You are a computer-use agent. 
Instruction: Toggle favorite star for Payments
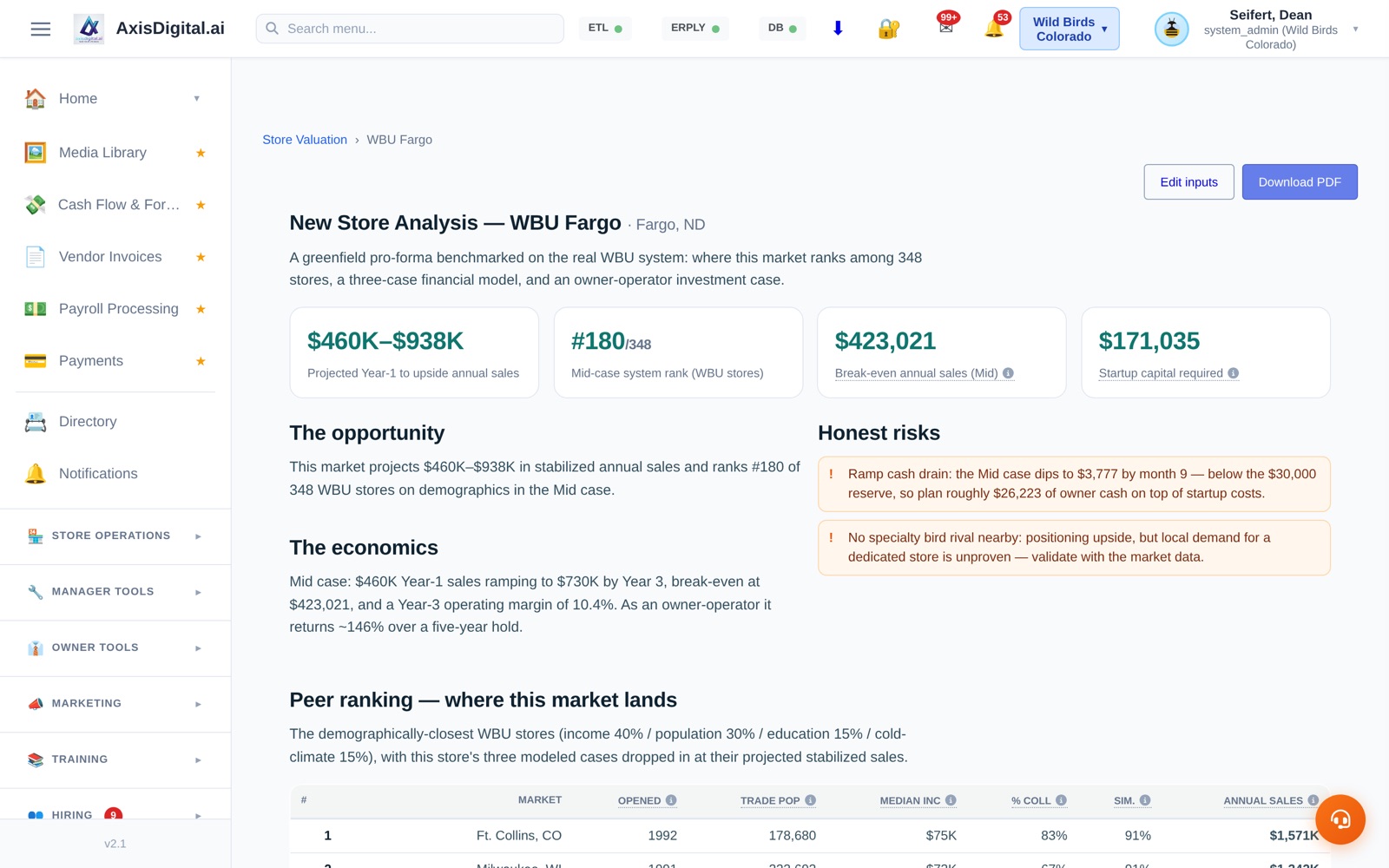tap(201, 361)
